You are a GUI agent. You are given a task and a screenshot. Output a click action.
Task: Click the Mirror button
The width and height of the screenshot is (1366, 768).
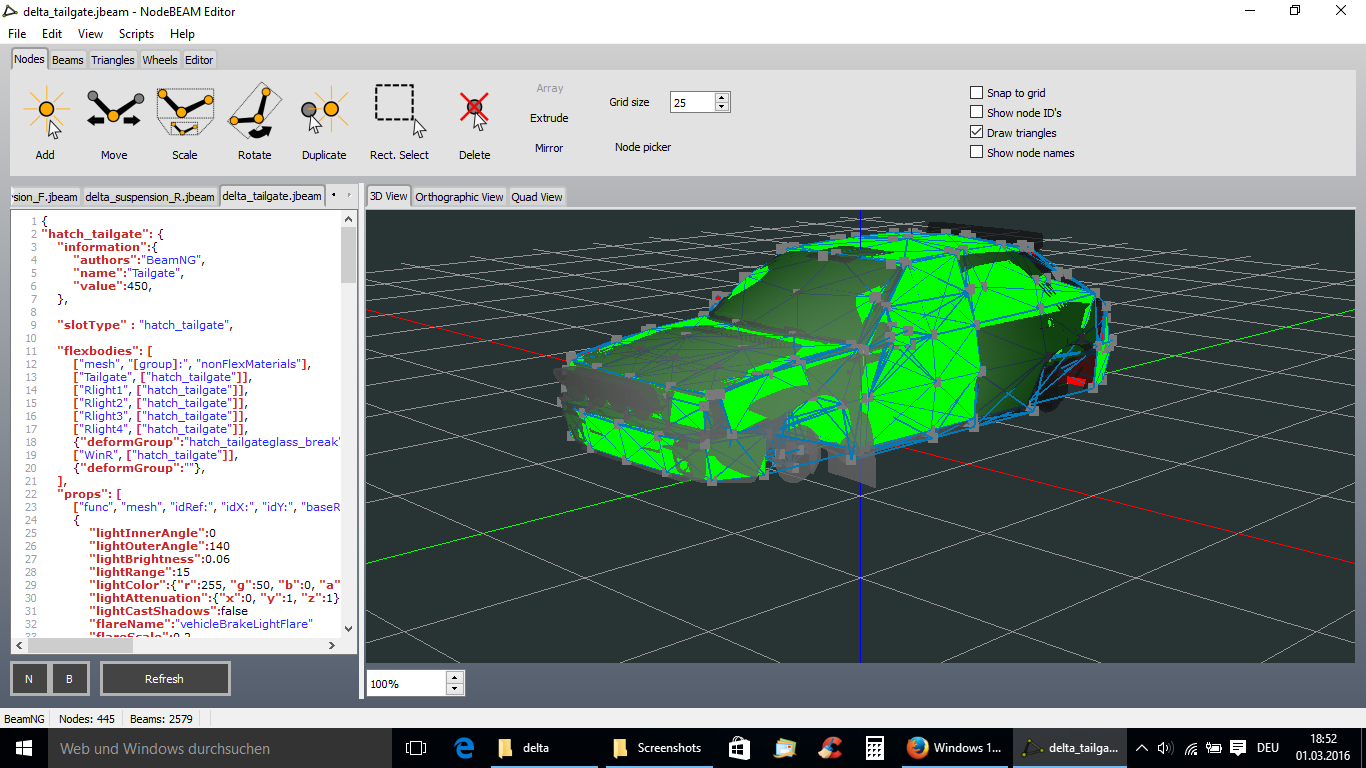(548, 148)
